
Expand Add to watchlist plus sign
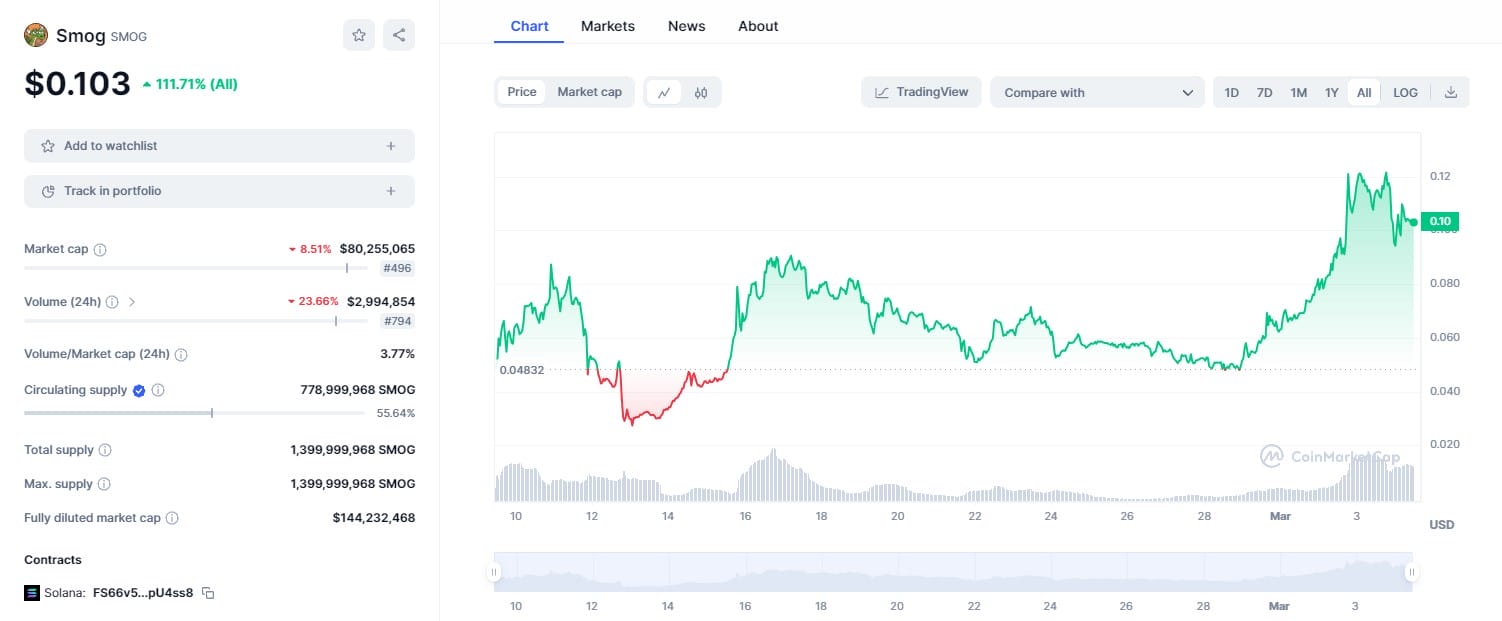click(391, 146)
